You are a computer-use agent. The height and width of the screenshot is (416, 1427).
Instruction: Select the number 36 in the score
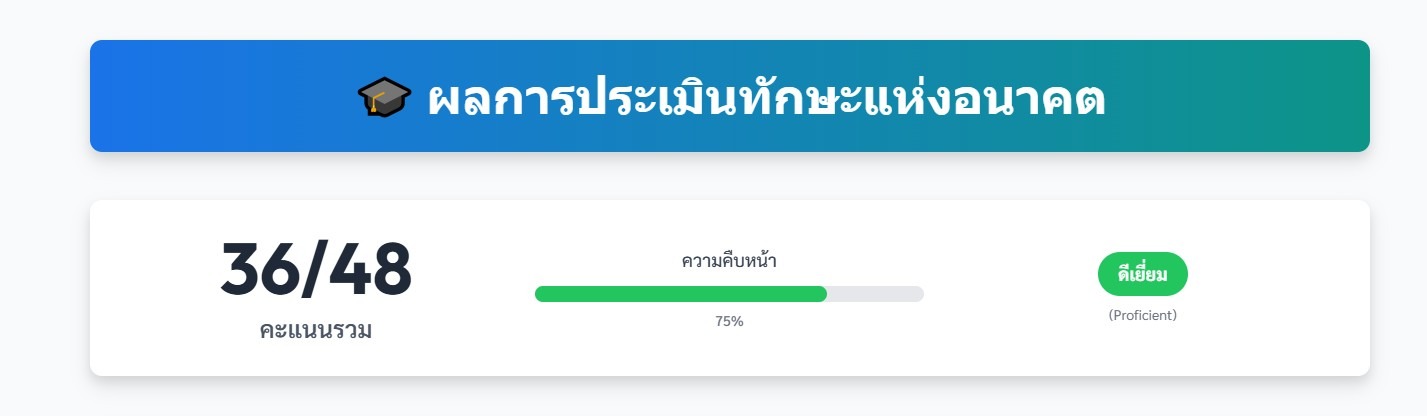[x=256, y=270]
